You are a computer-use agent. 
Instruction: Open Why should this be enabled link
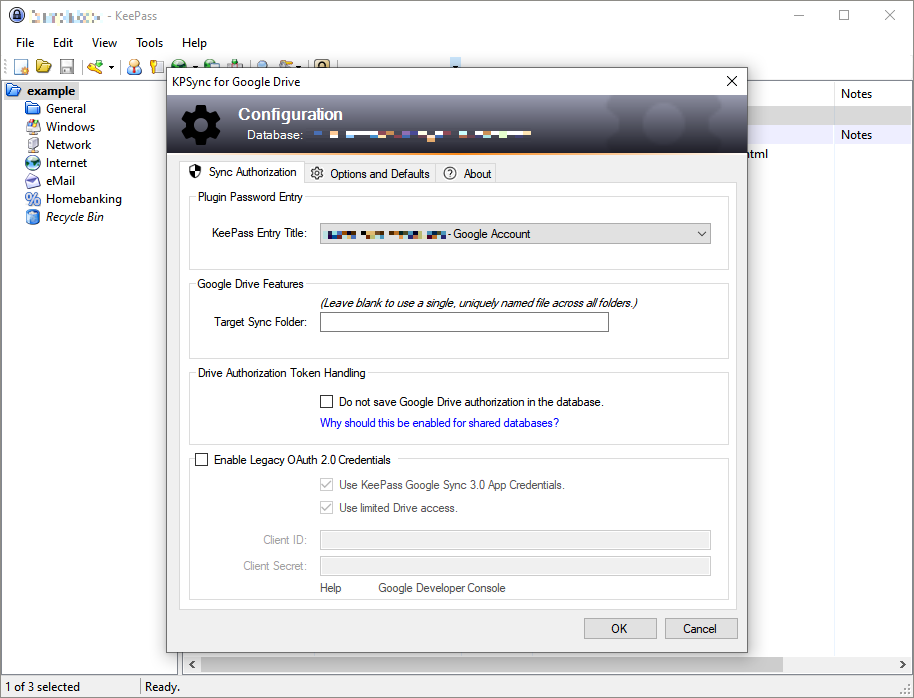440,423
